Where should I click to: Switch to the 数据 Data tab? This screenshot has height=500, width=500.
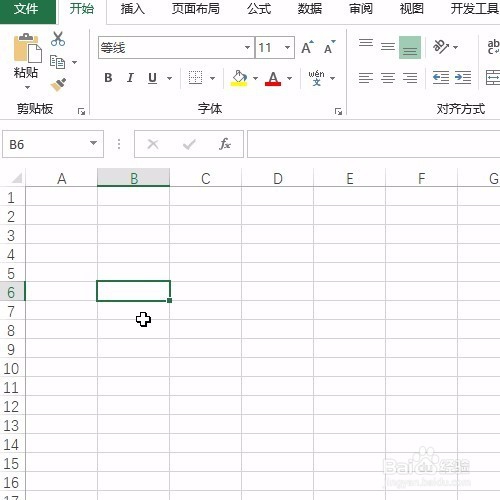point(310,9)
